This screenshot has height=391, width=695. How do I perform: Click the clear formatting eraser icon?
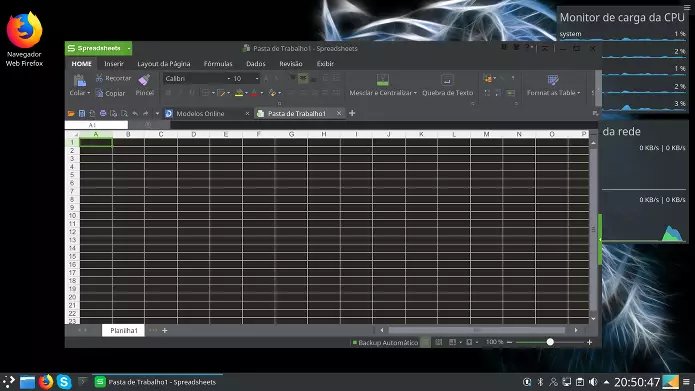coord(272,93)
